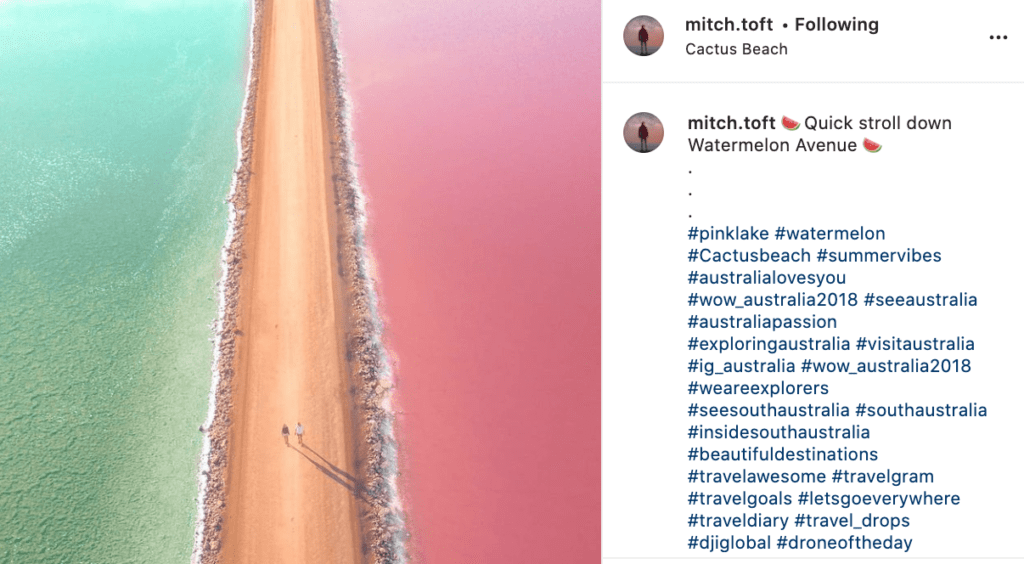Image resolution: width=1024 pixels, height=564 pixels.
Task: Open mitch.toft username in post header
Action: (x=729, y=25)
